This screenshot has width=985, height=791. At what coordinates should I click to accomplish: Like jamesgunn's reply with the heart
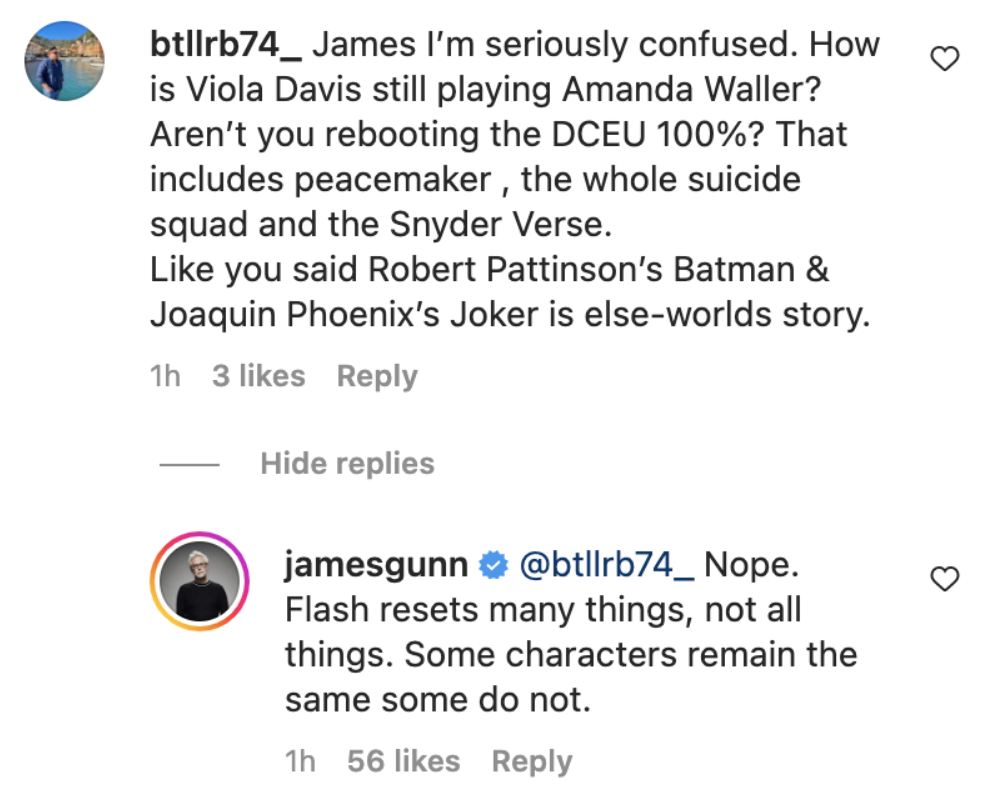coord(944,578)
